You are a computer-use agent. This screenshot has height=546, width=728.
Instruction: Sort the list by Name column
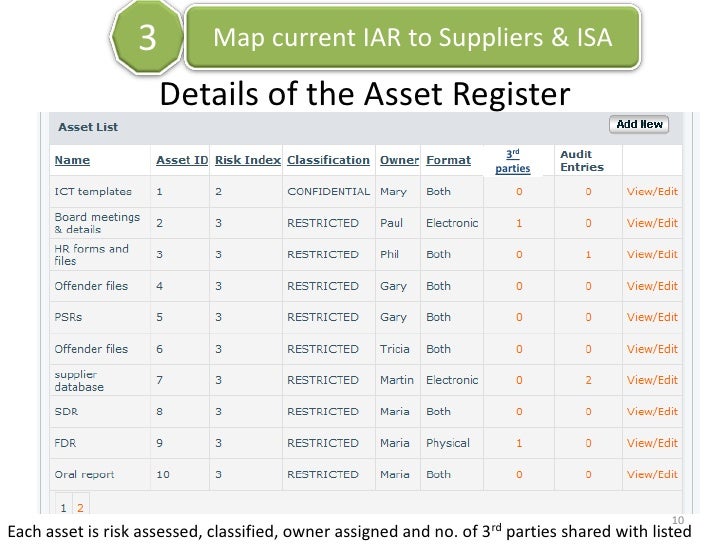pos(72,160)
